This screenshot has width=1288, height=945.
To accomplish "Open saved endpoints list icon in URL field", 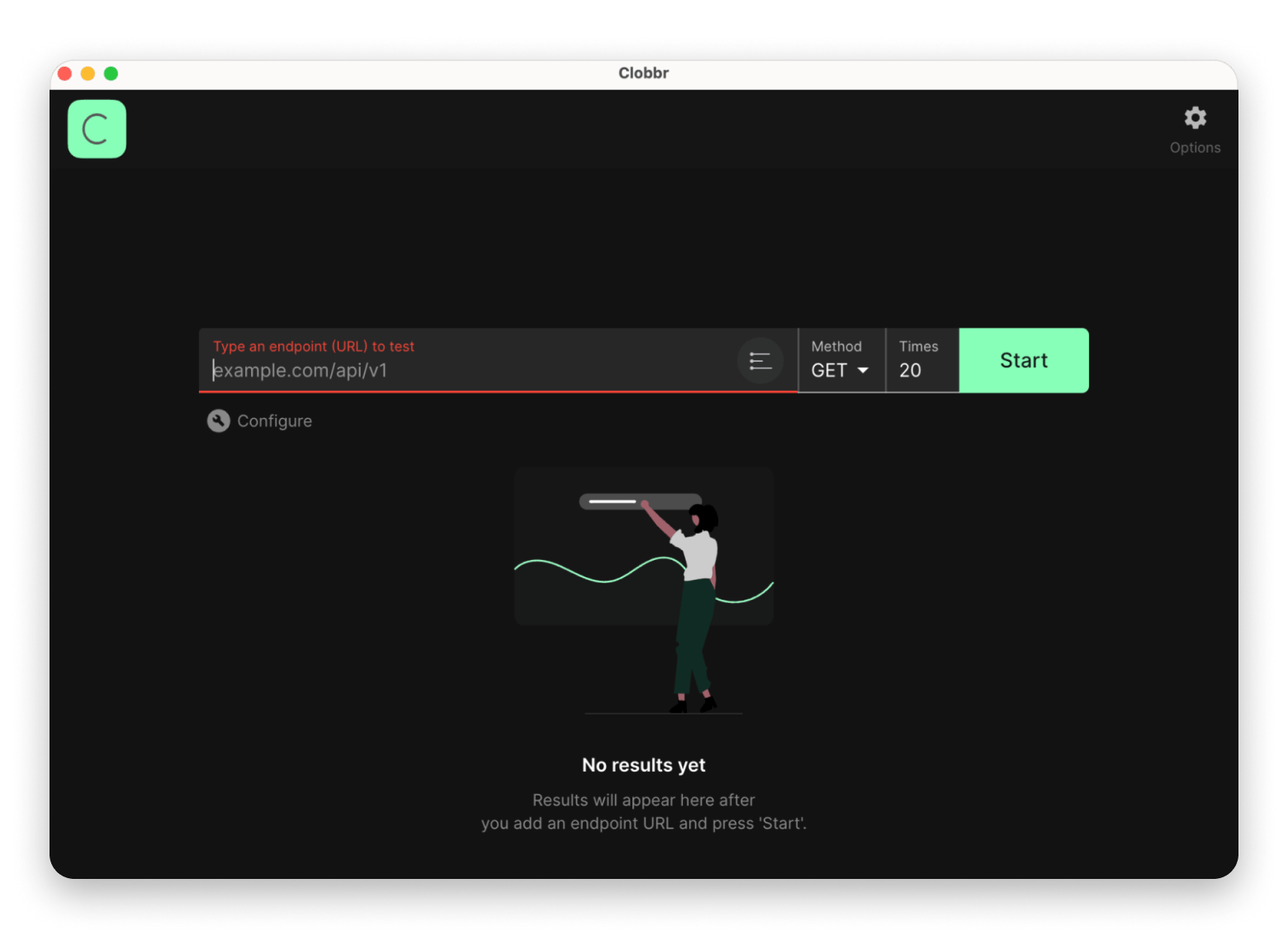I will pyautogui.click(x=760, y=361).
